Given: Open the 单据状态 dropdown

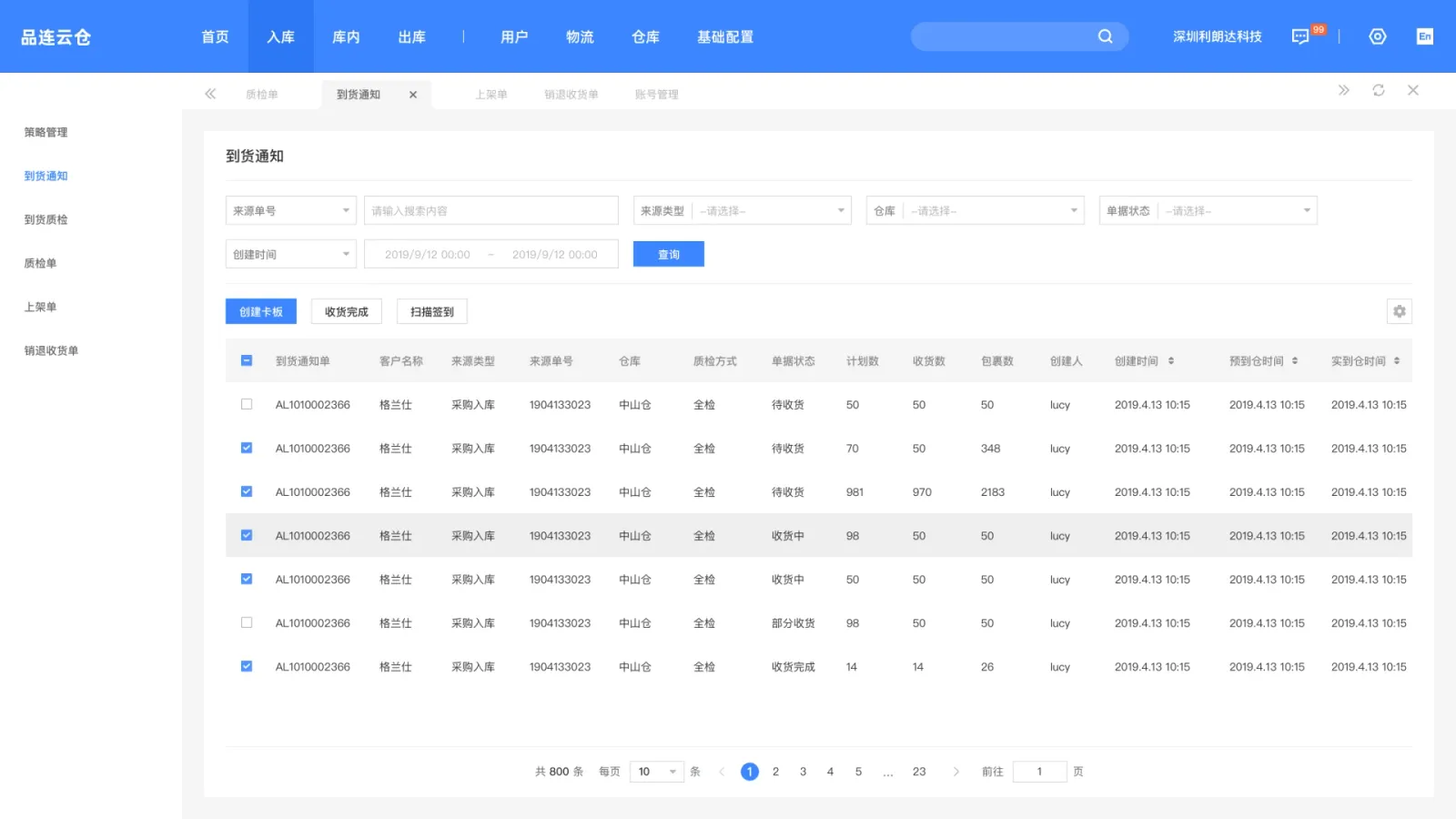Looking at the screenshot, I should pyautogui.click(x=1208, y=210).
